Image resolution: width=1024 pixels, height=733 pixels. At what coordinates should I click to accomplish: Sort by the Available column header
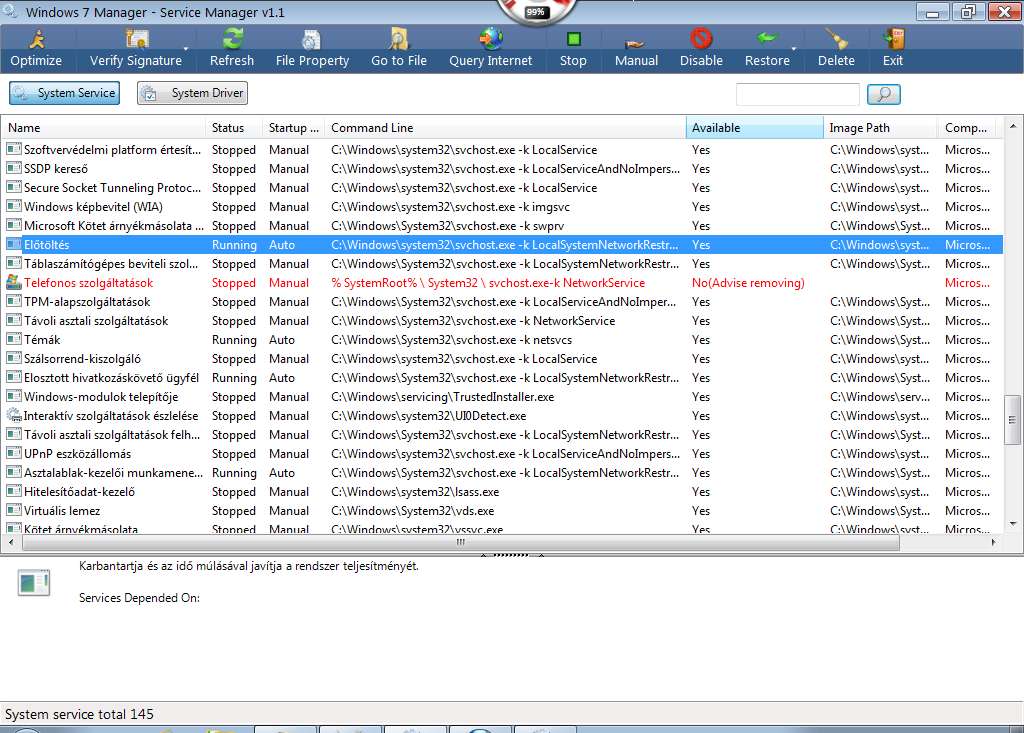pyautogui.click(x=754, y=128)
